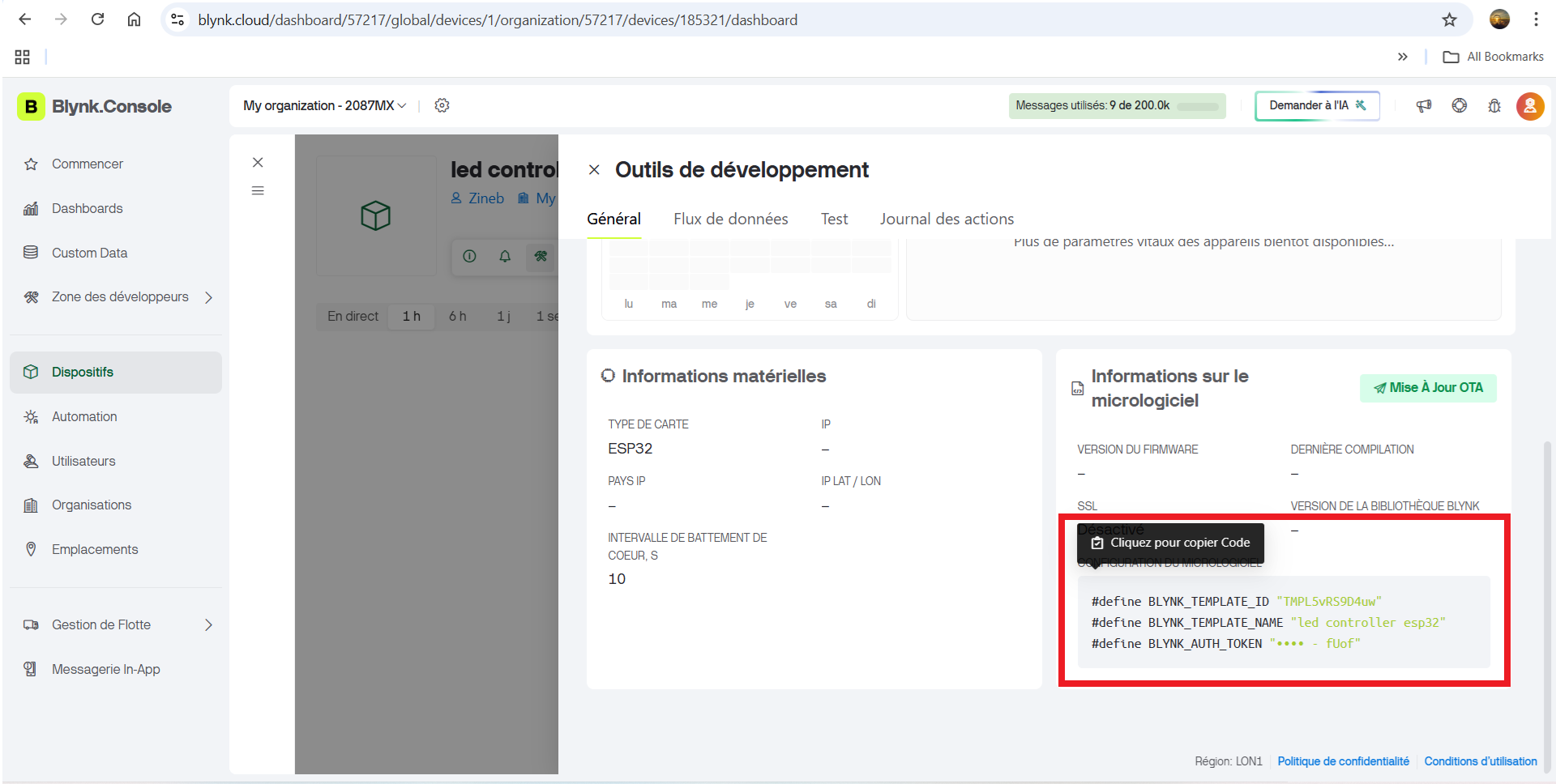Open Messagerie In-App in sidebar
The width and height of the screenshot is (1556, 784).
point(116,670)
